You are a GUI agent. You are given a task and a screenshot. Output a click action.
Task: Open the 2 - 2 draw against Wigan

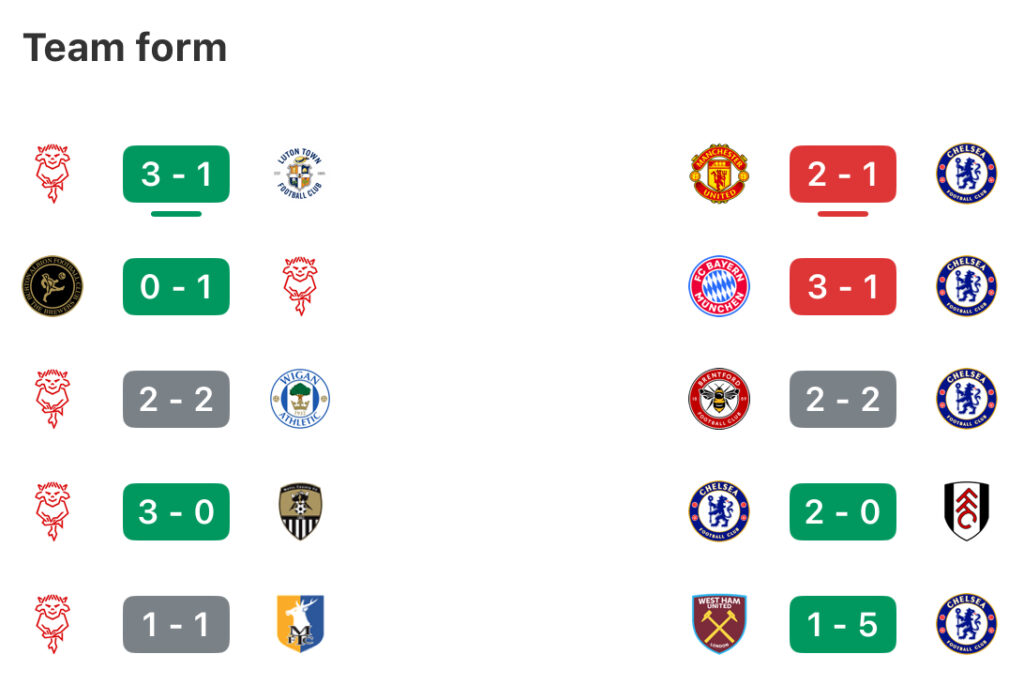176,399
